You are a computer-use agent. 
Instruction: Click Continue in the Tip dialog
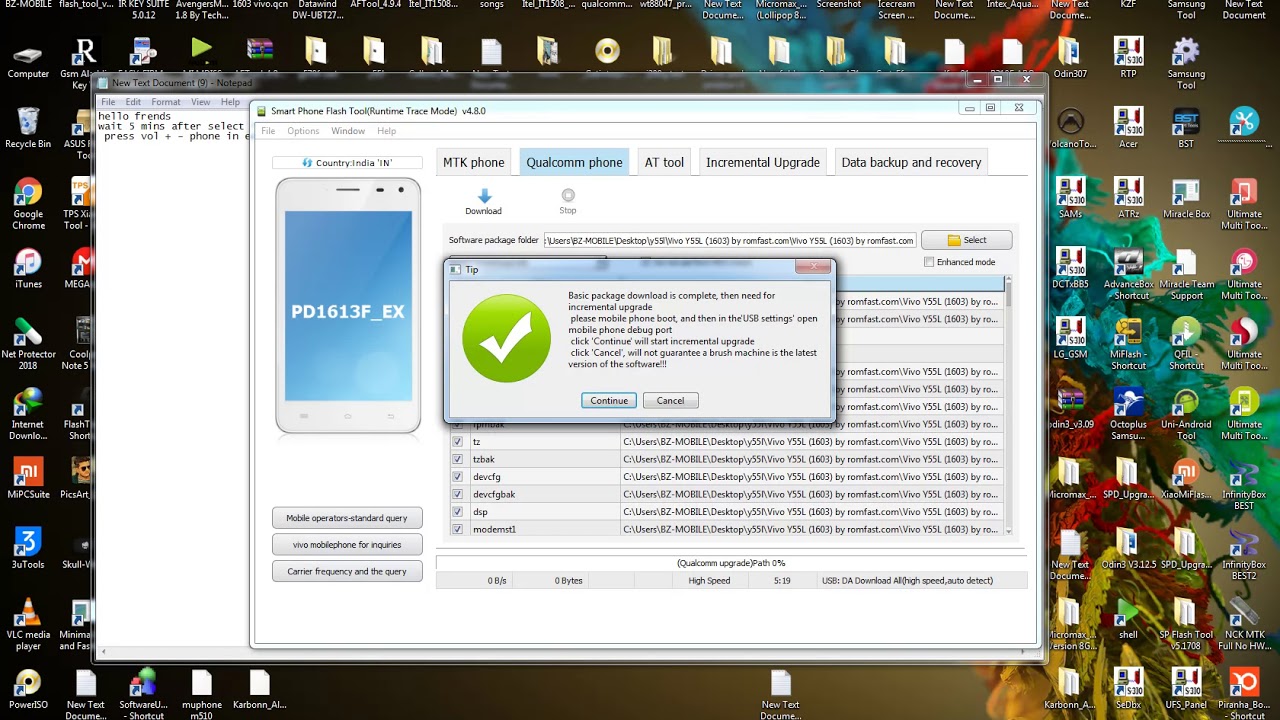[x=608, y=400]
